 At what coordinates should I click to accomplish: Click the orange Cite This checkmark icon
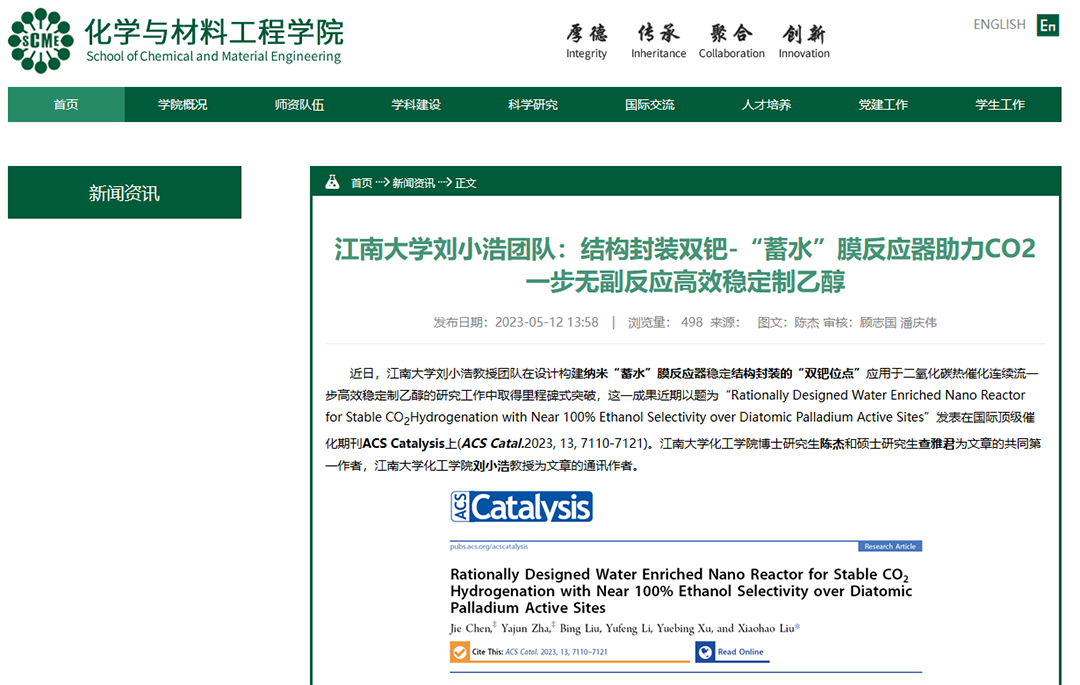pos(459,651)
